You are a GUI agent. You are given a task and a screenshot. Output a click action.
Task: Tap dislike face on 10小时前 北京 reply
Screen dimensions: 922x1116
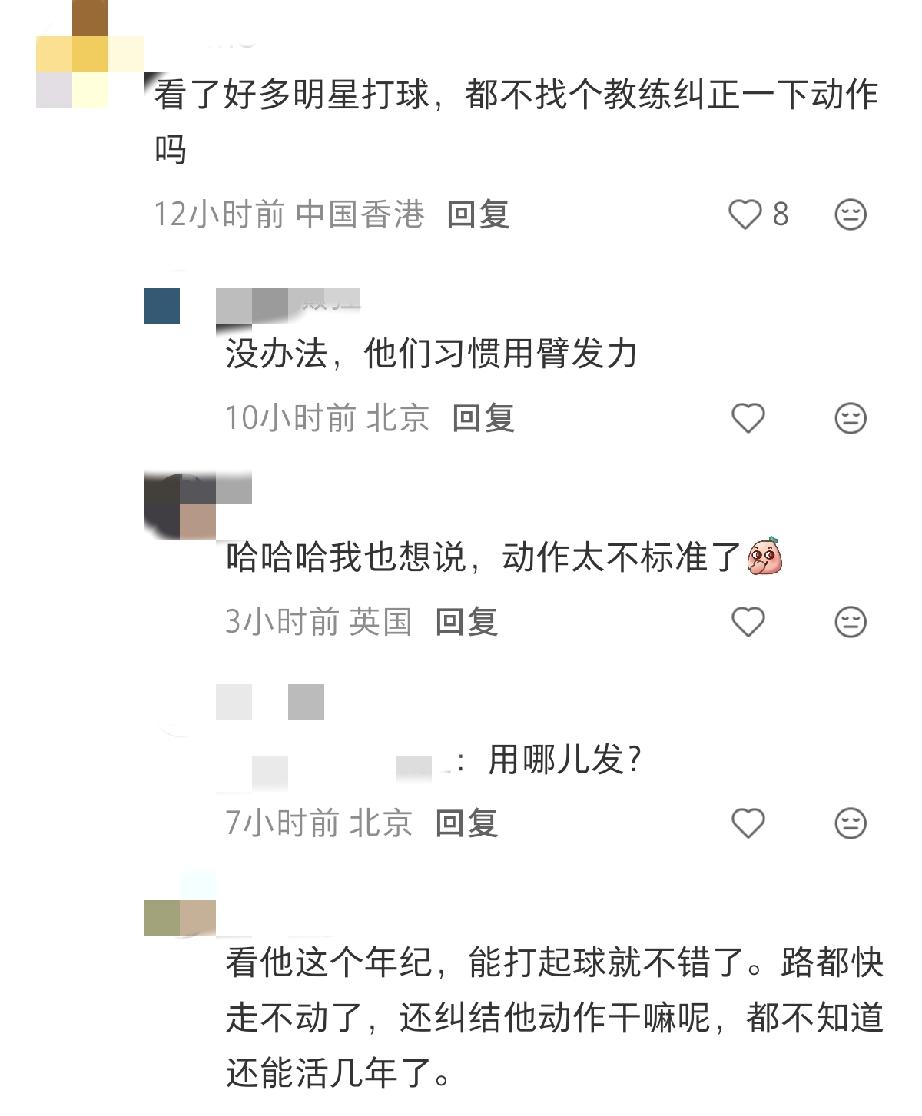click(x=850, y=418)
